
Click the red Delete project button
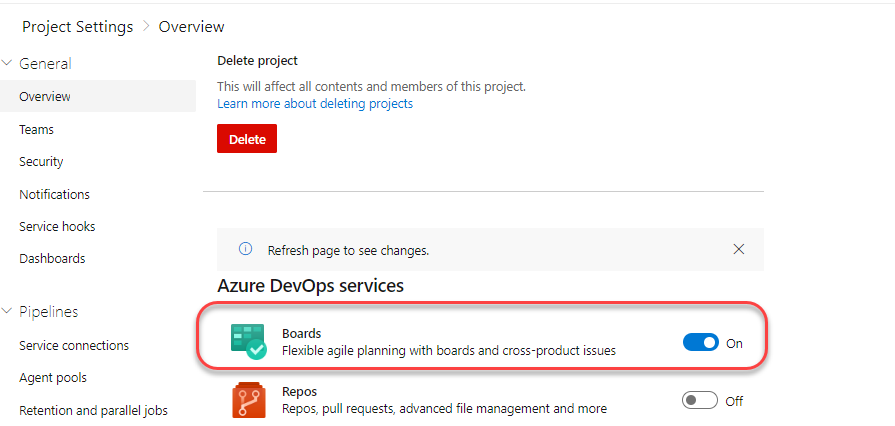point(247,139)
